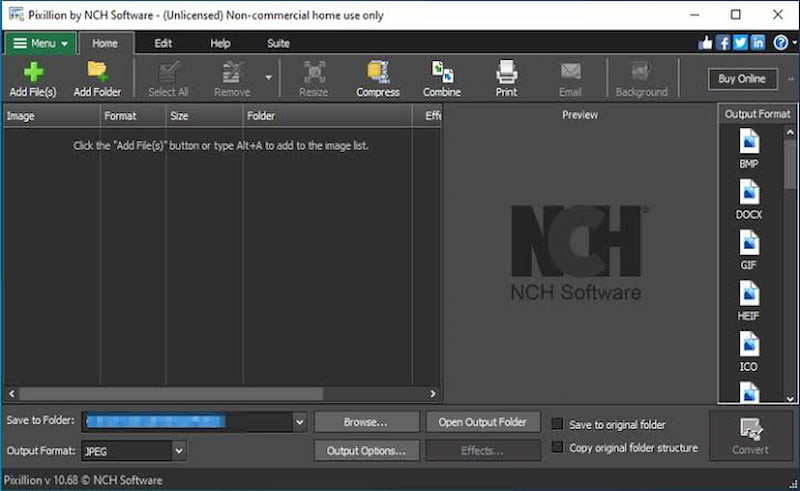The width and height of the screenshot is (800, 491).
Task: Click the Remove toolbar icon
Action: pos(232,79)
